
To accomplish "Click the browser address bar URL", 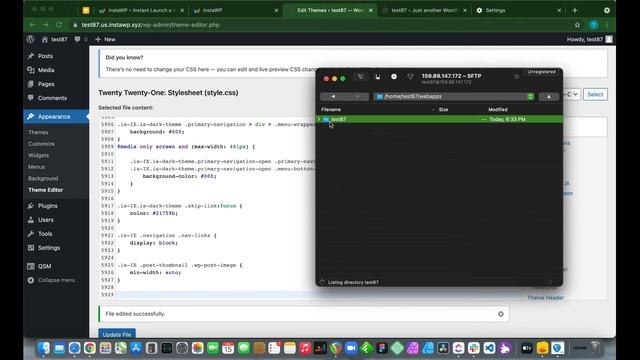I will (x=151, y=25).
